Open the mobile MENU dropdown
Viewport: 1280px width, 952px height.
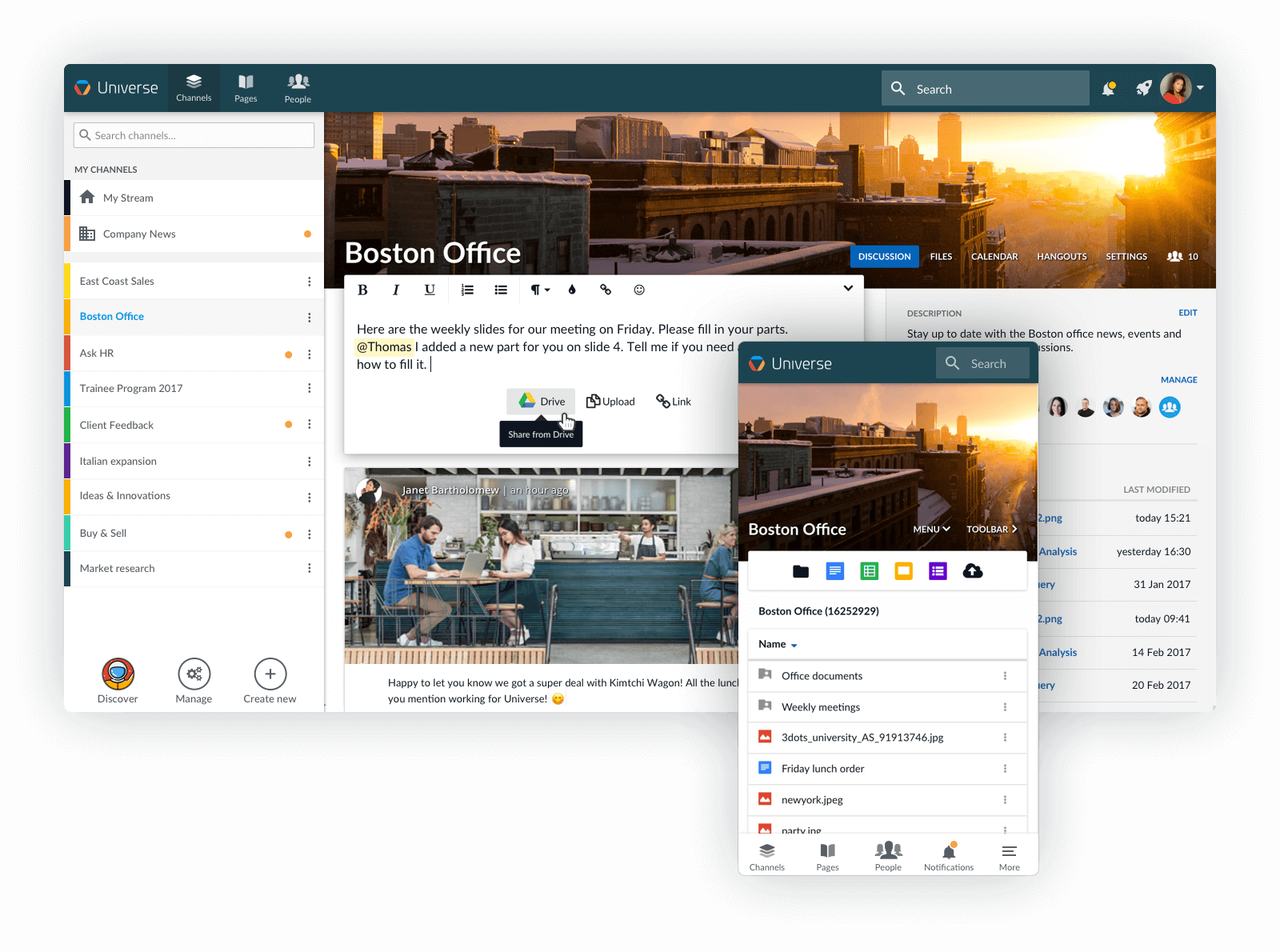point(931,530)
